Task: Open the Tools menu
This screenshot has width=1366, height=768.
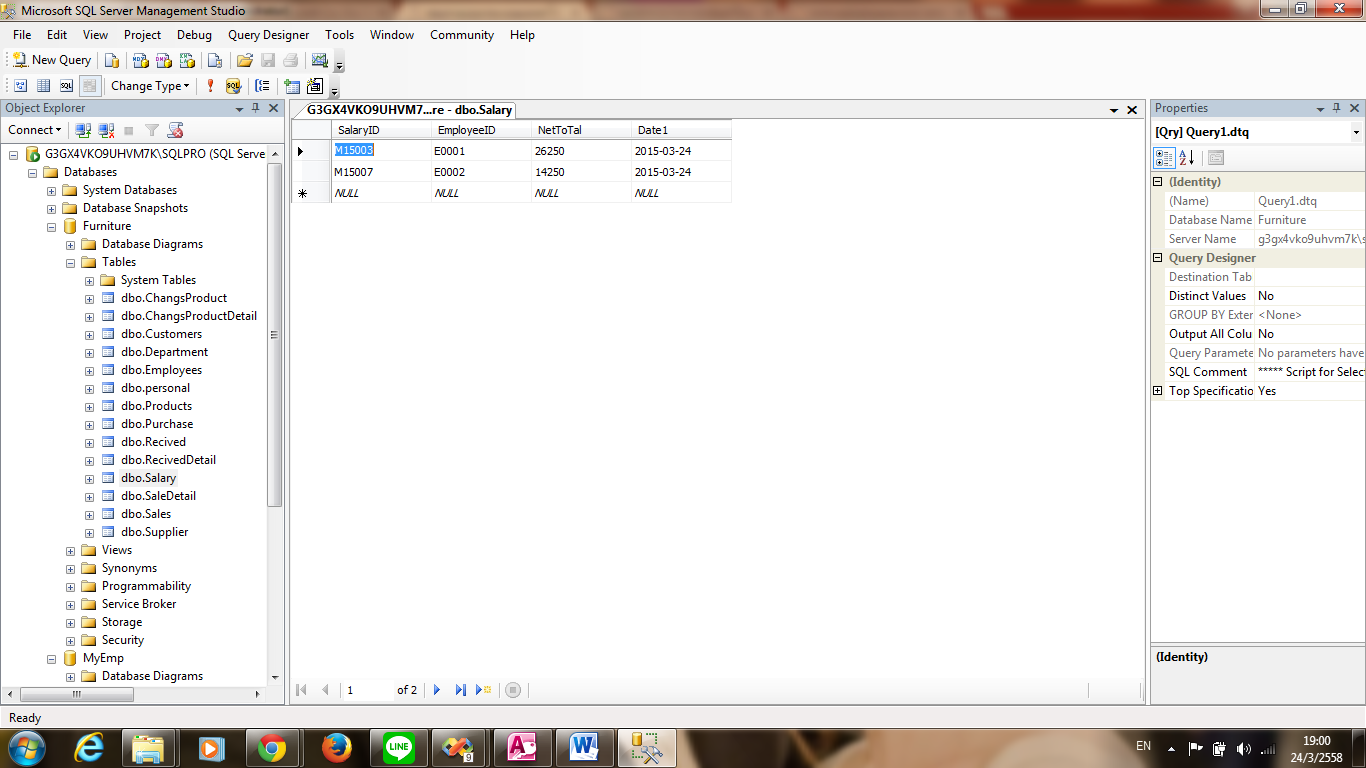Action: pyautogui.click(x=340, y=35)
